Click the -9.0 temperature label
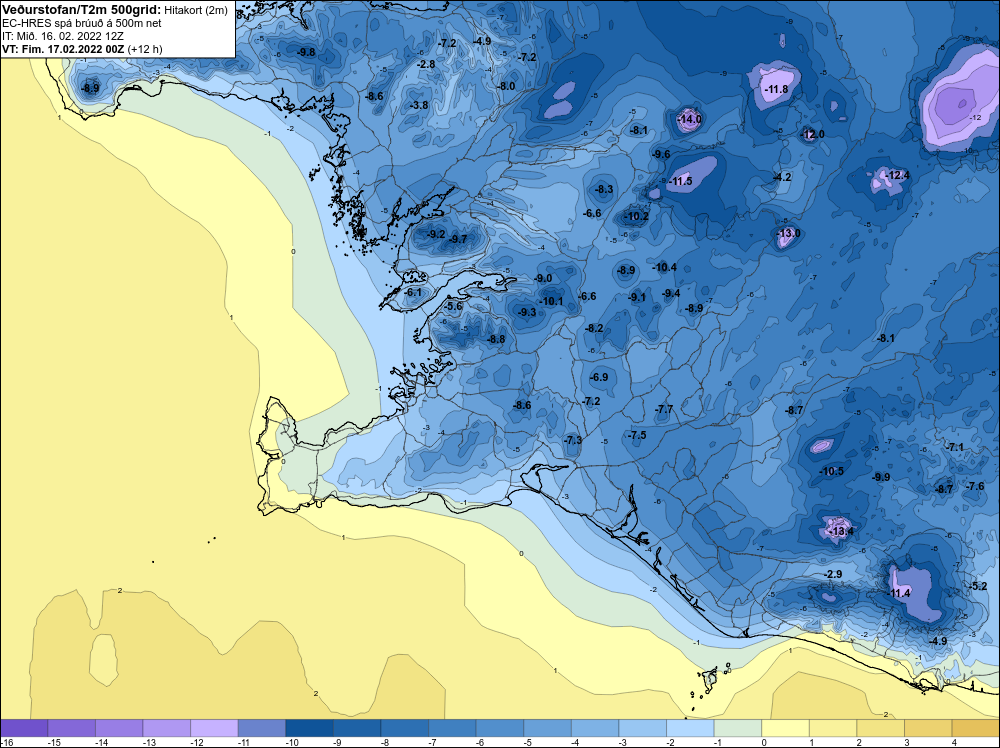Screen dimensions: 1000x748 tap(543, 279)
